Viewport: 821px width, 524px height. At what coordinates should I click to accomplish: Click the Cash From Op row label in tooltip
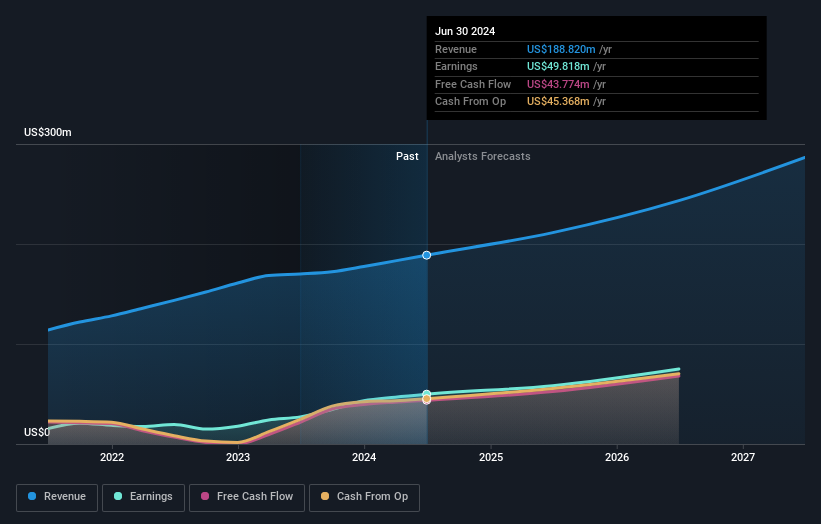[x=470, y=102]
